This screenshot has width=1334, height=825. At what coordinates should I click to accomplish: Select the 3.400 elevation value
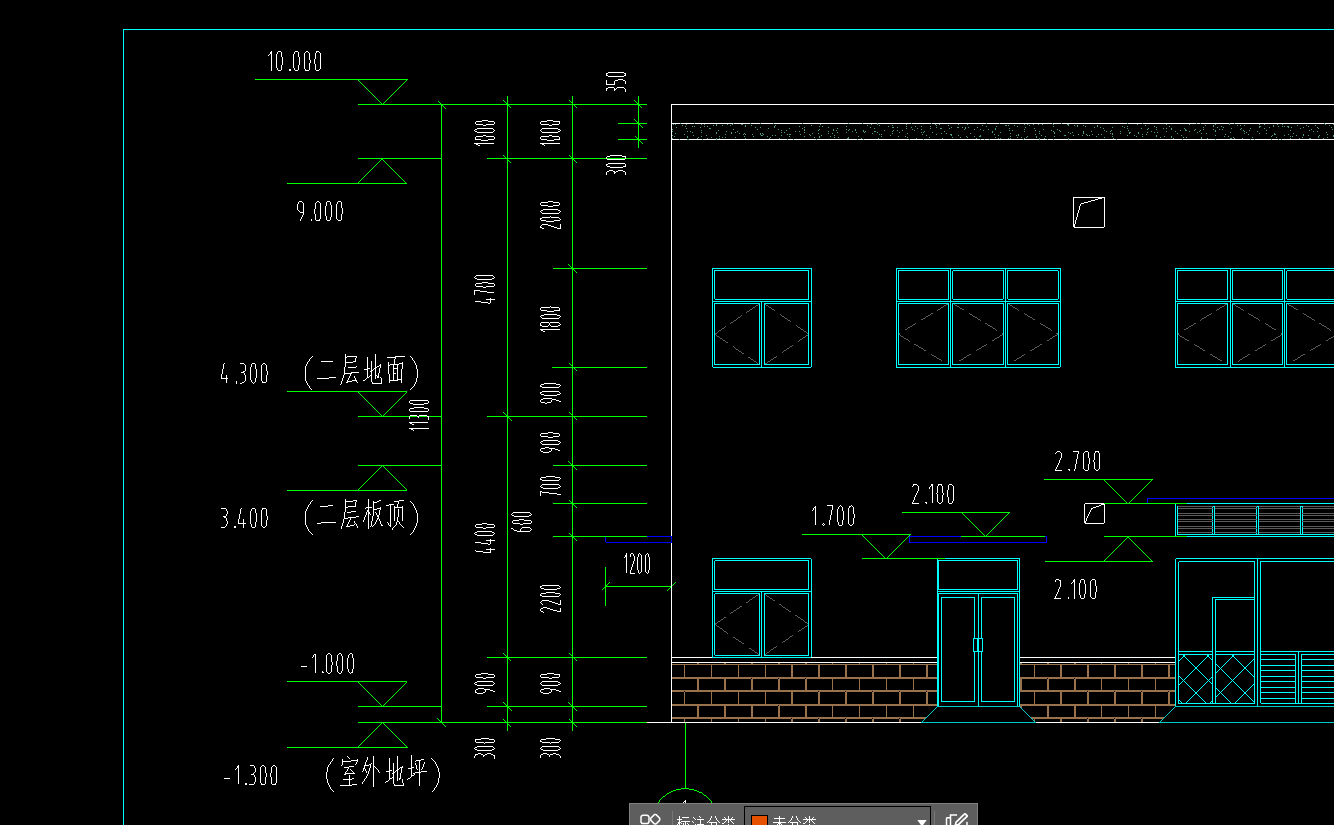(245, 518)
